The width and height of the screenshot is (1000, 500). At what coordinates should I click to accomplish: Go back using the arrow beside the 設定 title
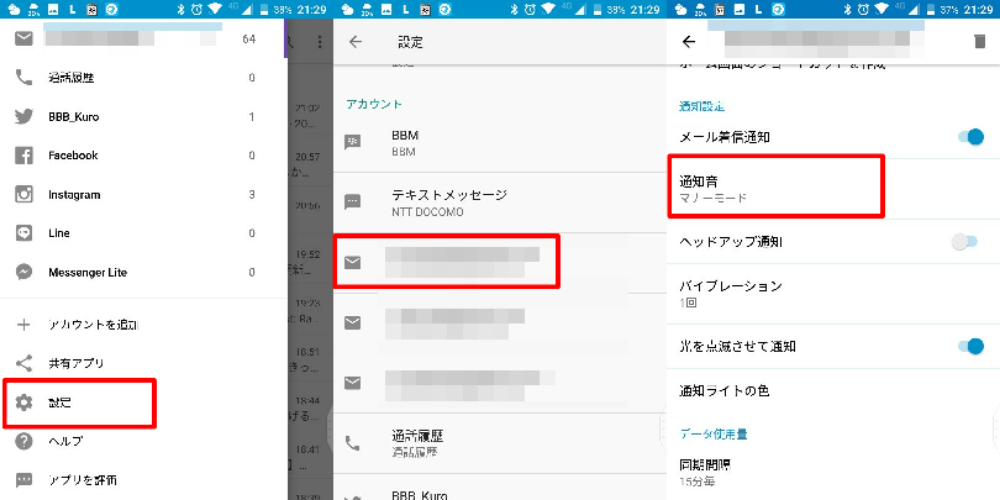coord(355,42)
